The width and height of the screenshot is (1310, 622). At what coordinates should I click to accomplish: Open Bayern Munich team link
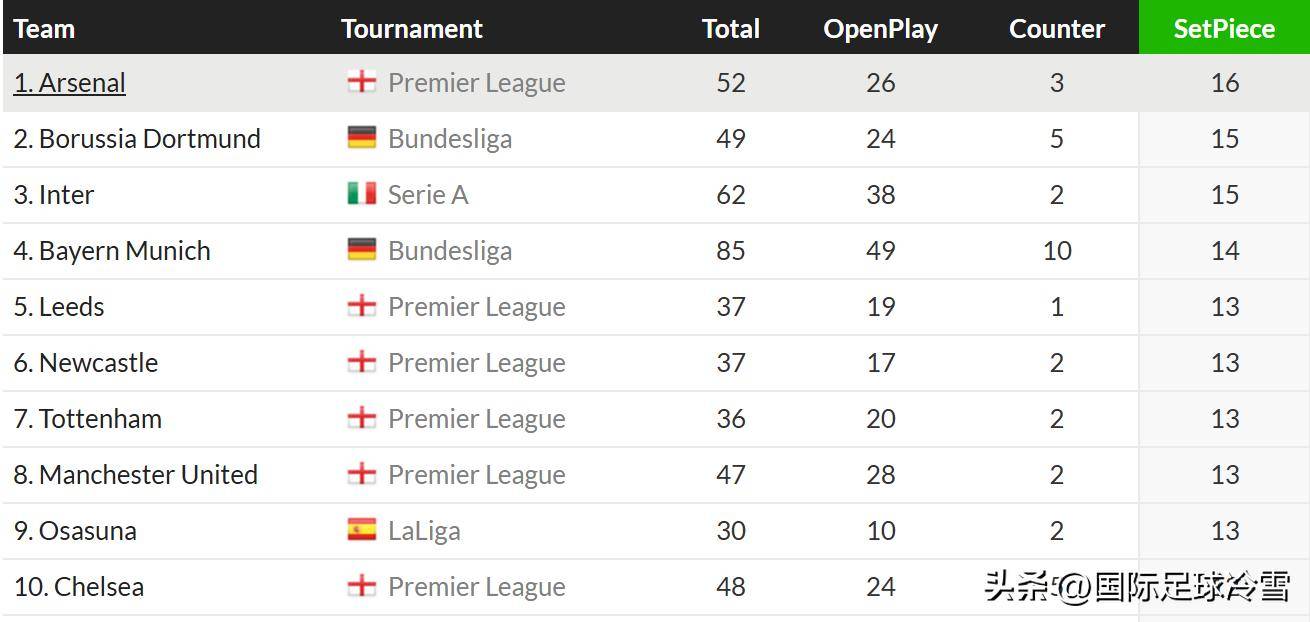112,250
